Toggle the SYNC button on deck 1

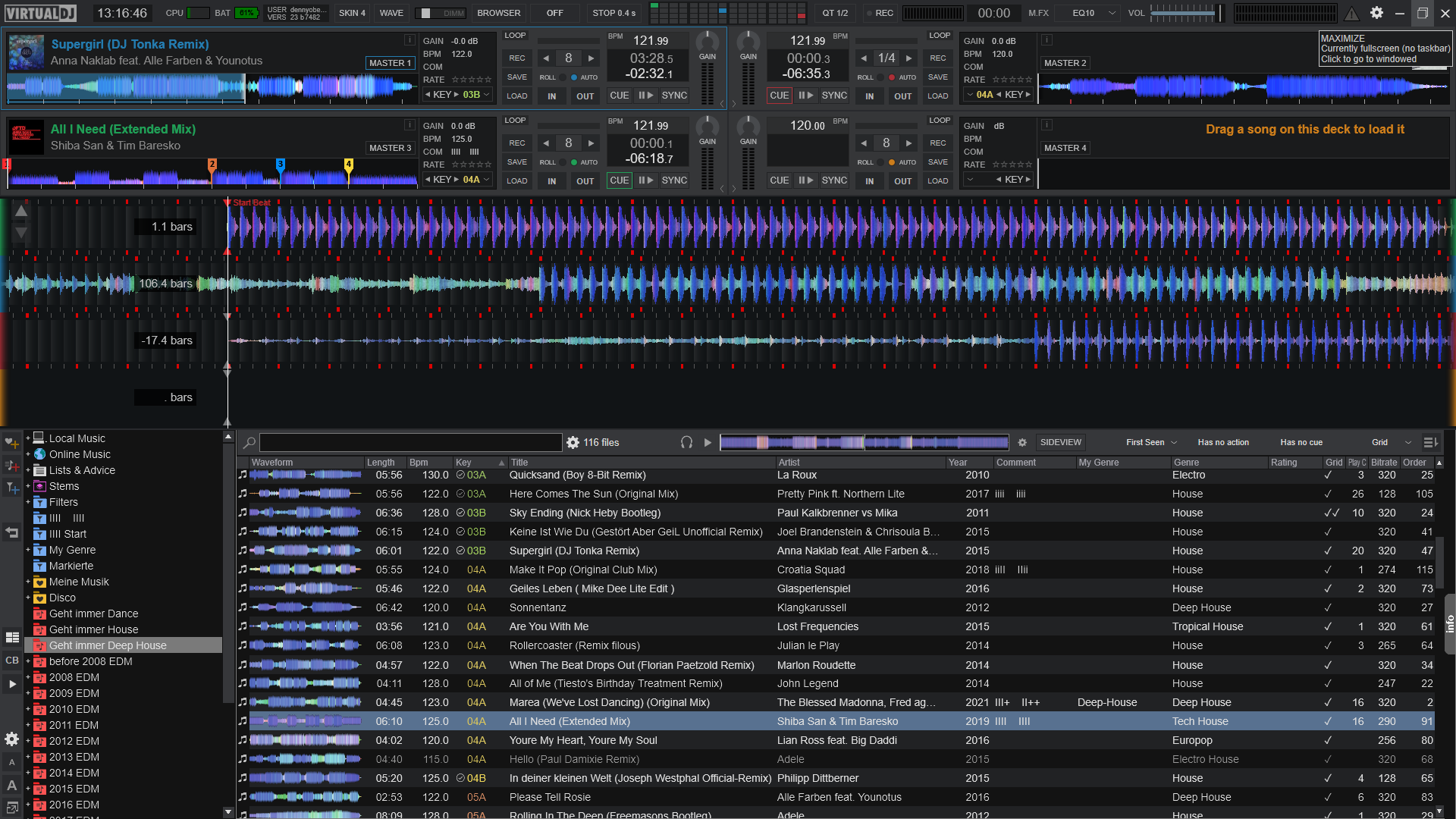pyautogui.click(x=673, y=96)
